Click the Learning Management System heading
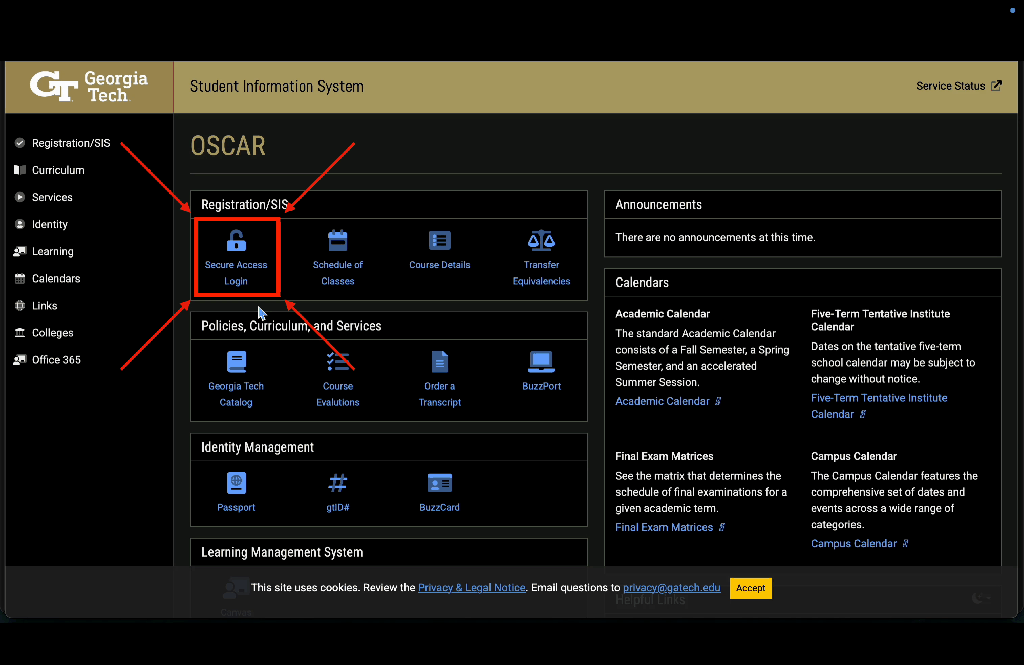Screen dimensions: 1024x665 click(282, 553)
